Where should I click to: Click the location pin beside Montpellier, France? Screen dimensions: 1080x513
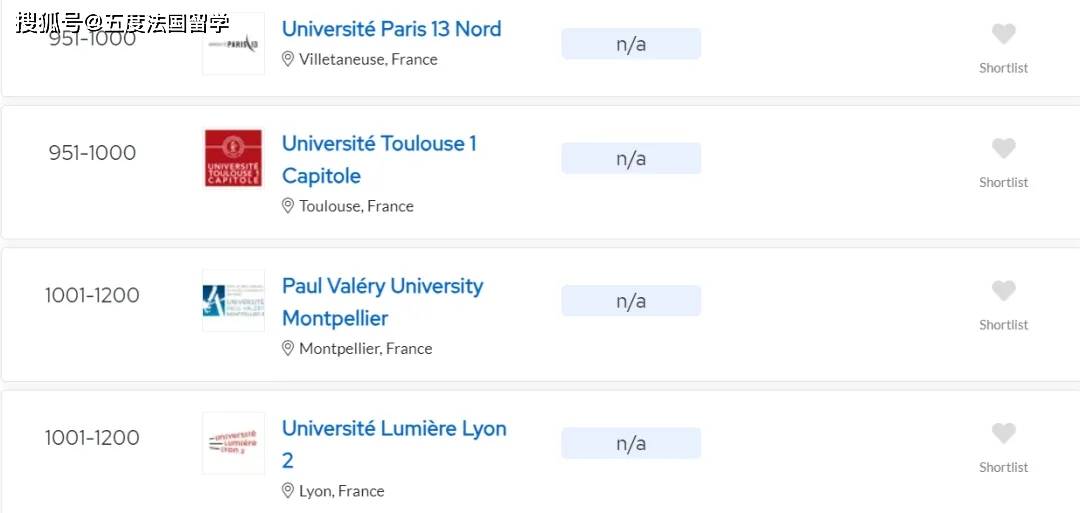pos(288,348)
